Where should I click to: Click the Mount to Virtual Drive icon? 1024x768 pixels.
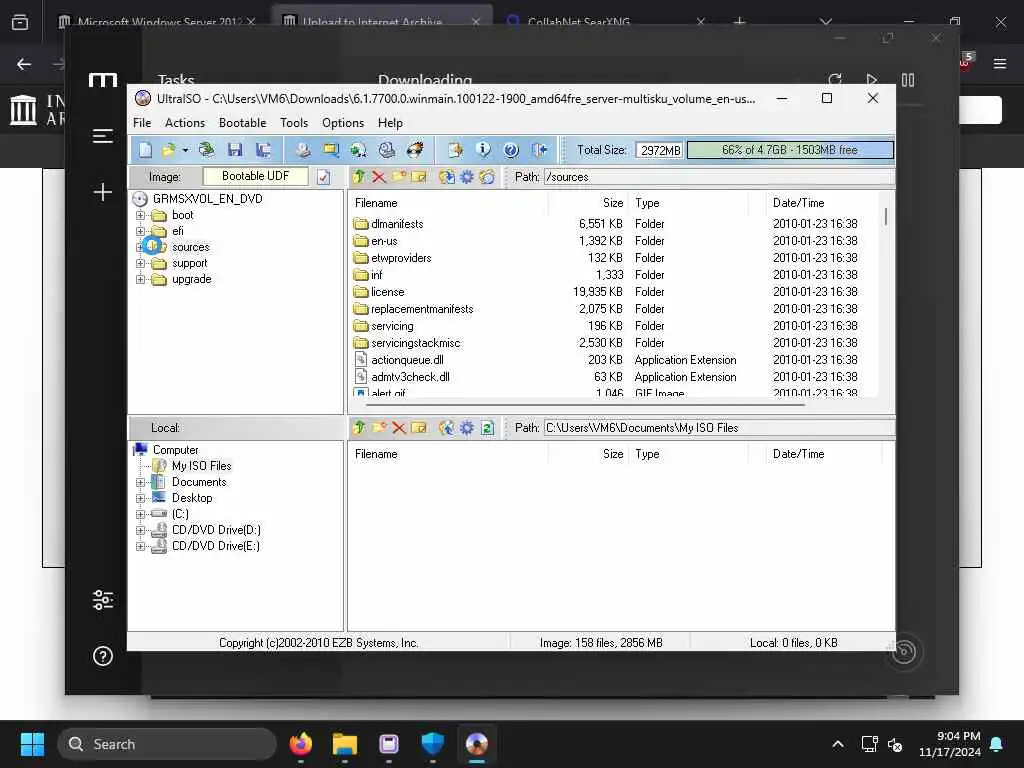tap(387, 150)
